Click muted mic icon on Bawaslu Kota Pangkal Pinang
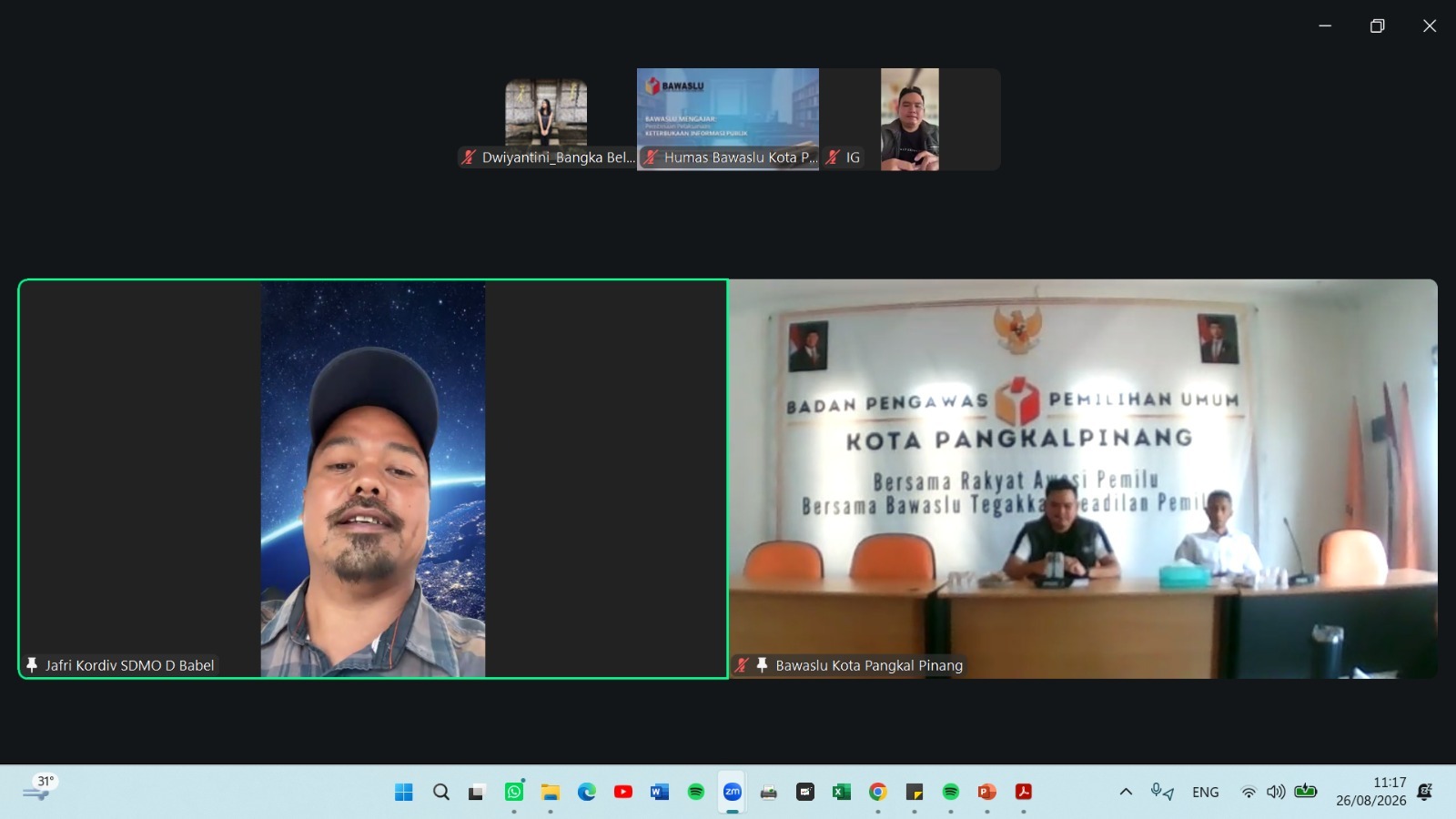This screenshot has width=1456, height=819. point(743,665)
